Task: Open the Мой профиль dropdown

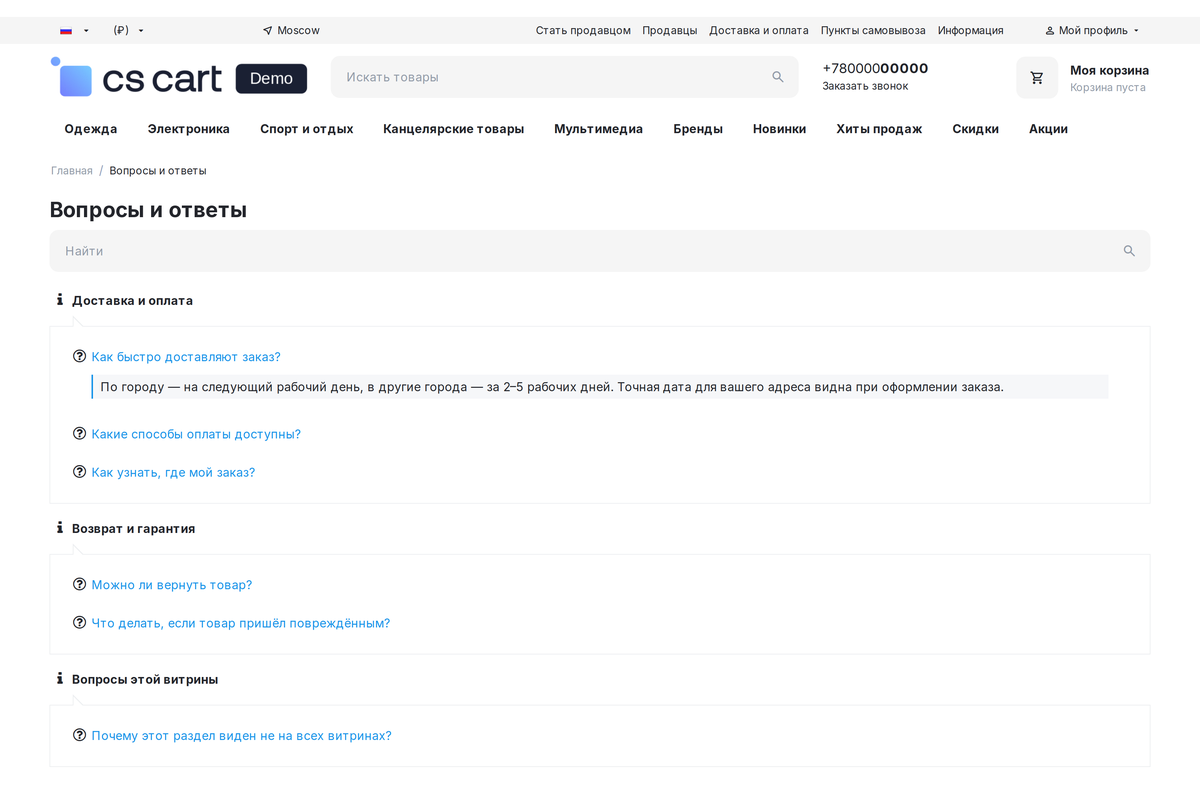Action: click(1092, 31)
